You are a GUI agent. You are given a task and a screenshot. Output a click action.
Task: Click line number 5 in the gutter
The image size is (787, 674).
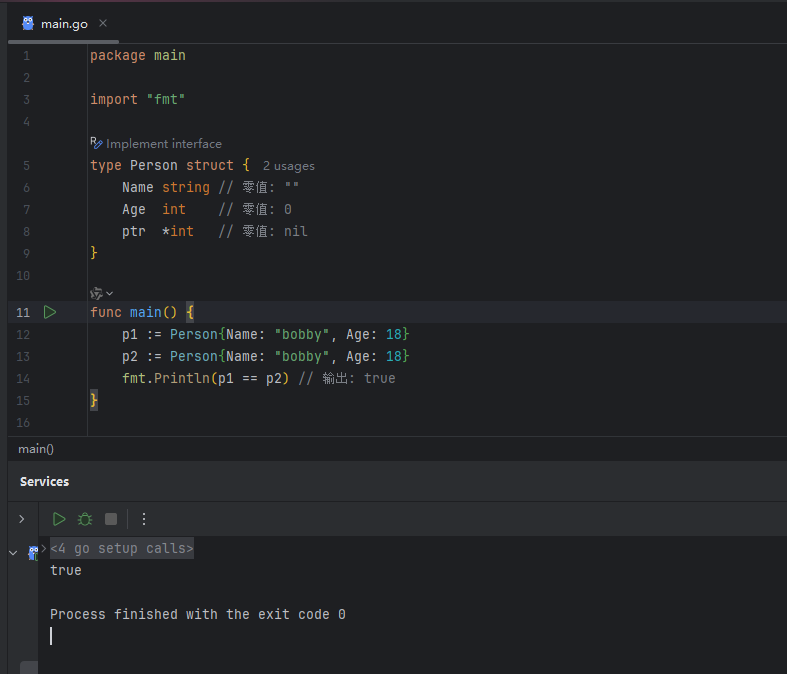point(26,166)
